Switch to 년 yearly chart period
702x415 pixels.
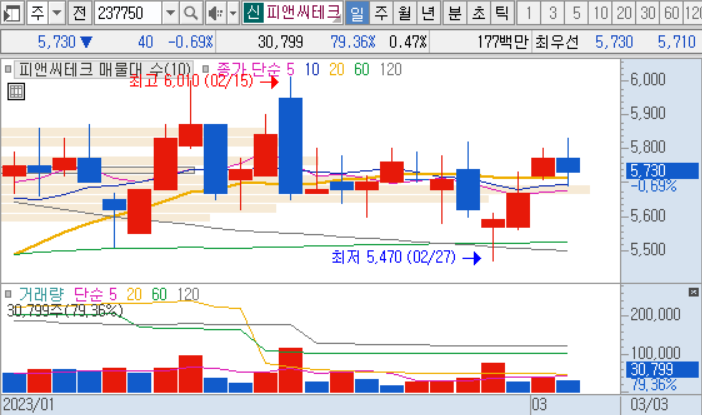coord(428,13)
